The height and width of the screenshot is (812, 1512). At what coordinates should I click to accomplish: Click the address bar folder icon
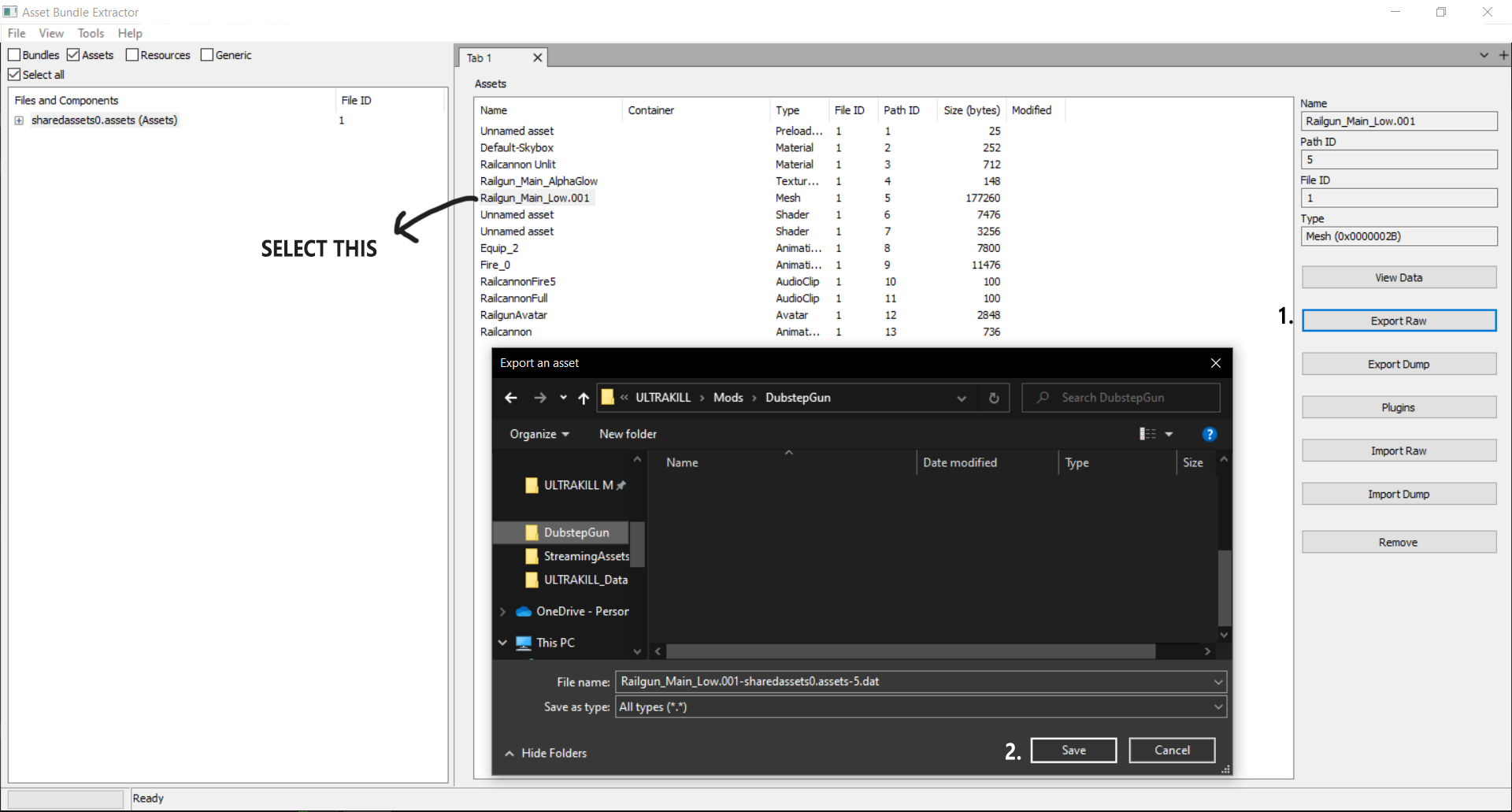point(607,397)
